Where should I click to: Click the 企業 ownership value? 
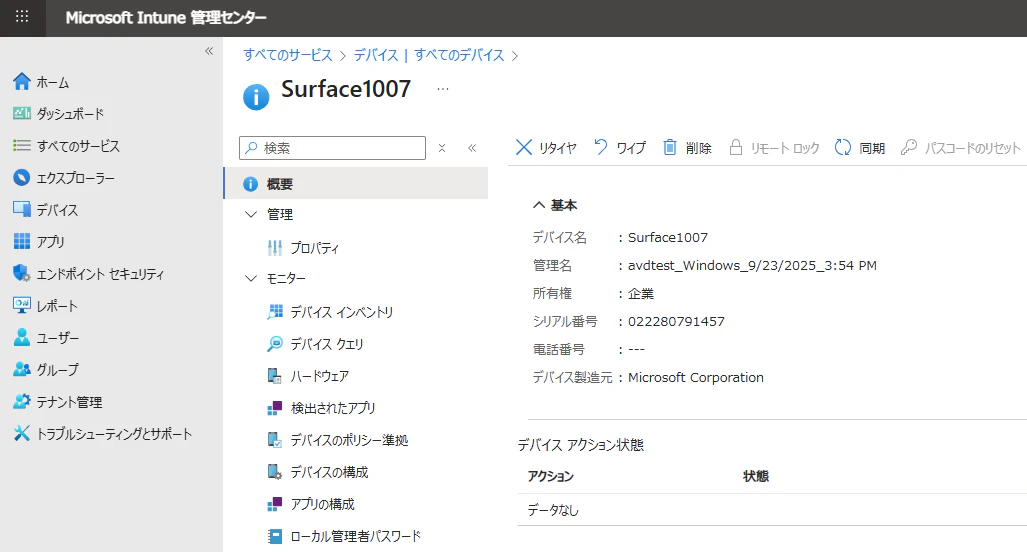pos(641,294)
